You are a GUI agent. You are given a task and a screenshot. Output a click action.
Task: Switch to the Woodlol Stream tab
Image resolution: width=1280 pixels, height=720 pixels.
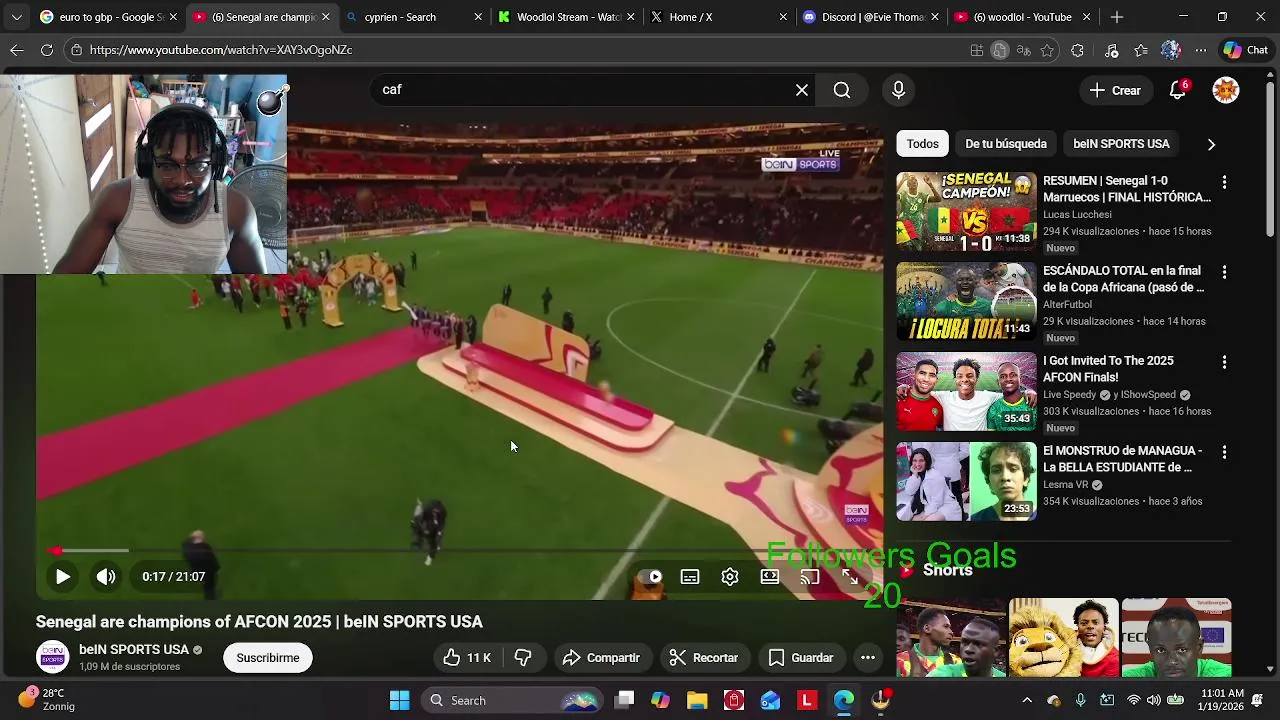565,17
